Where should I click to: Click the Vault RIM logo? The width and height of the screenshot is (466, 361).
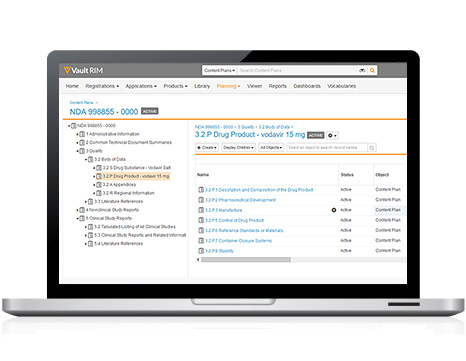(x=83, y=70)
